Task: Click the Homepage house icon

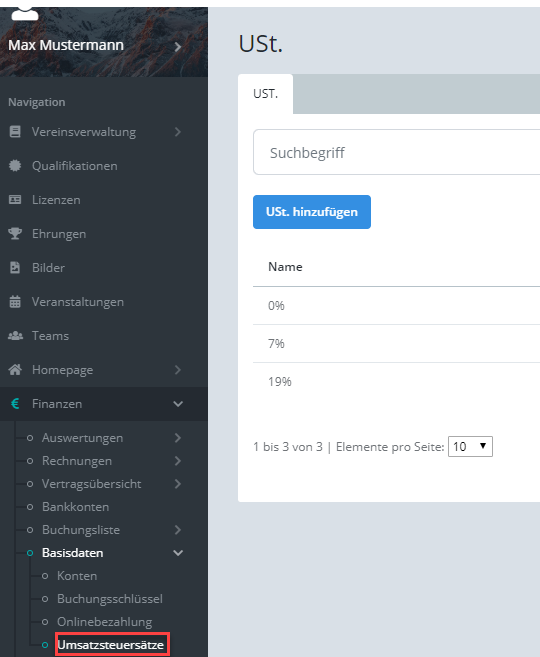Action: click(x=16, y=370)
